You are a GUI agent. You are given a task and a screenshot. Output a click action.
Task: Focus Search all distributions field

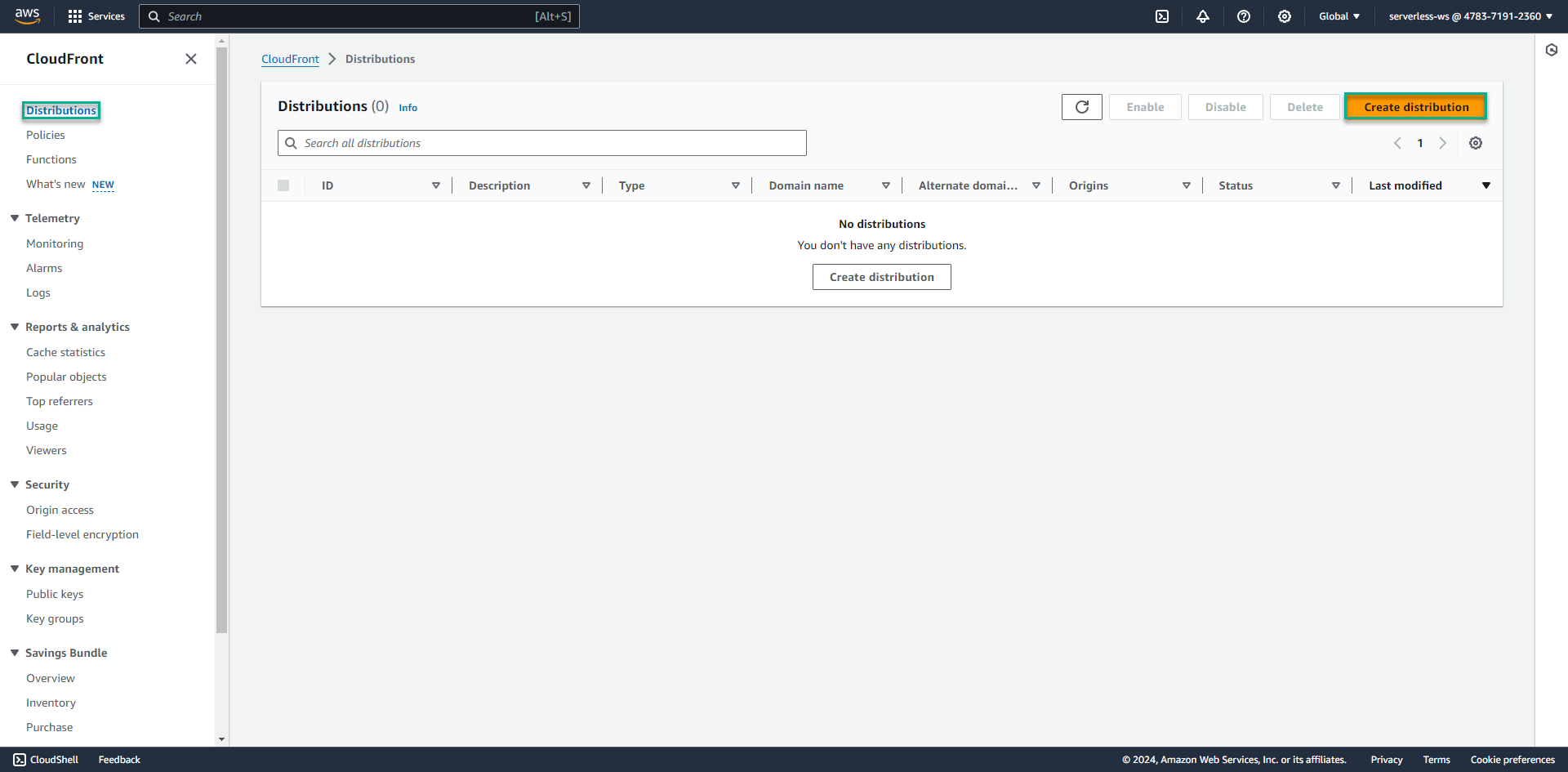[x=542, y=143]
